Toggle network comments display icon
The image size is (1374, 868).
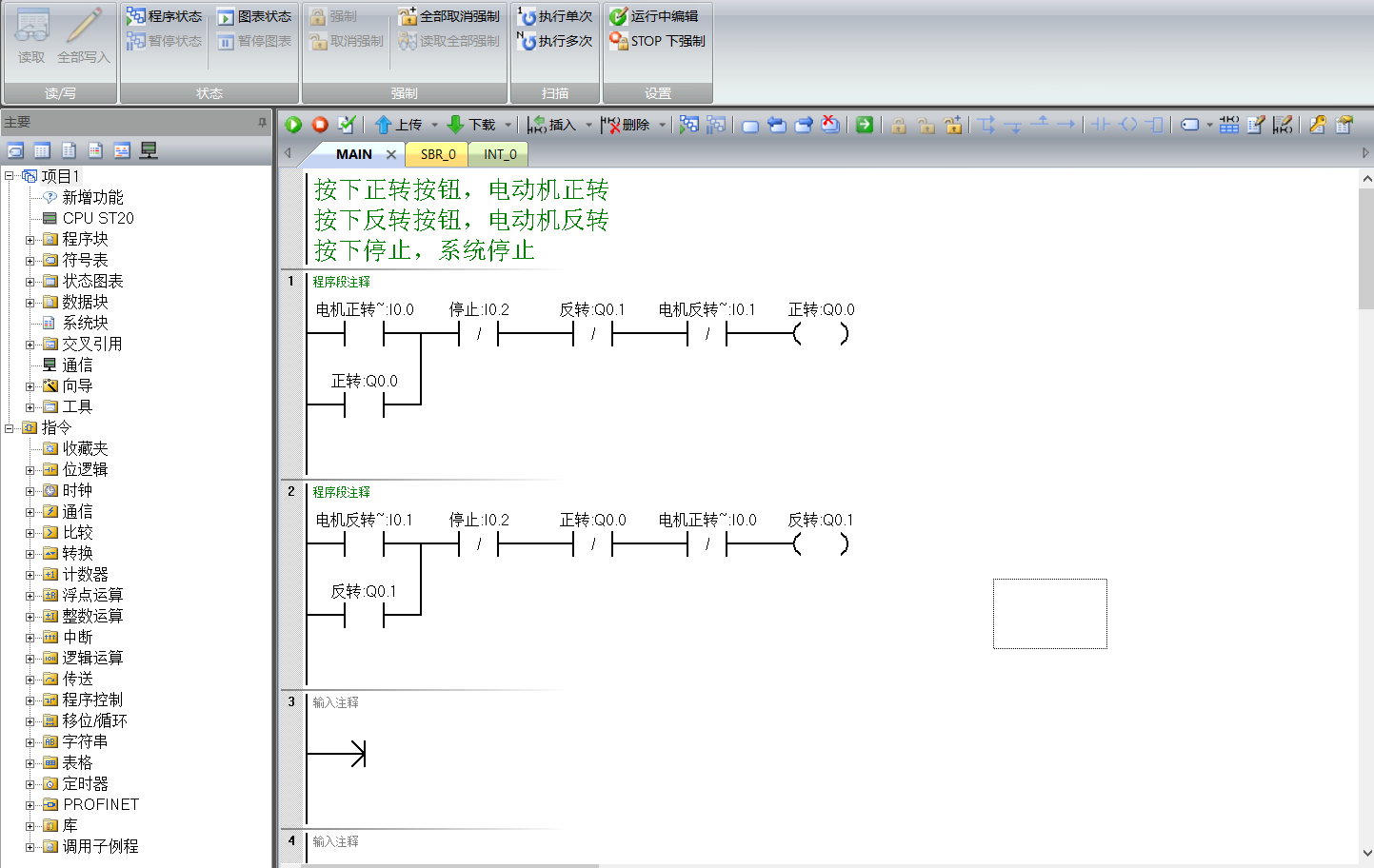click(x=1283, y=125)
